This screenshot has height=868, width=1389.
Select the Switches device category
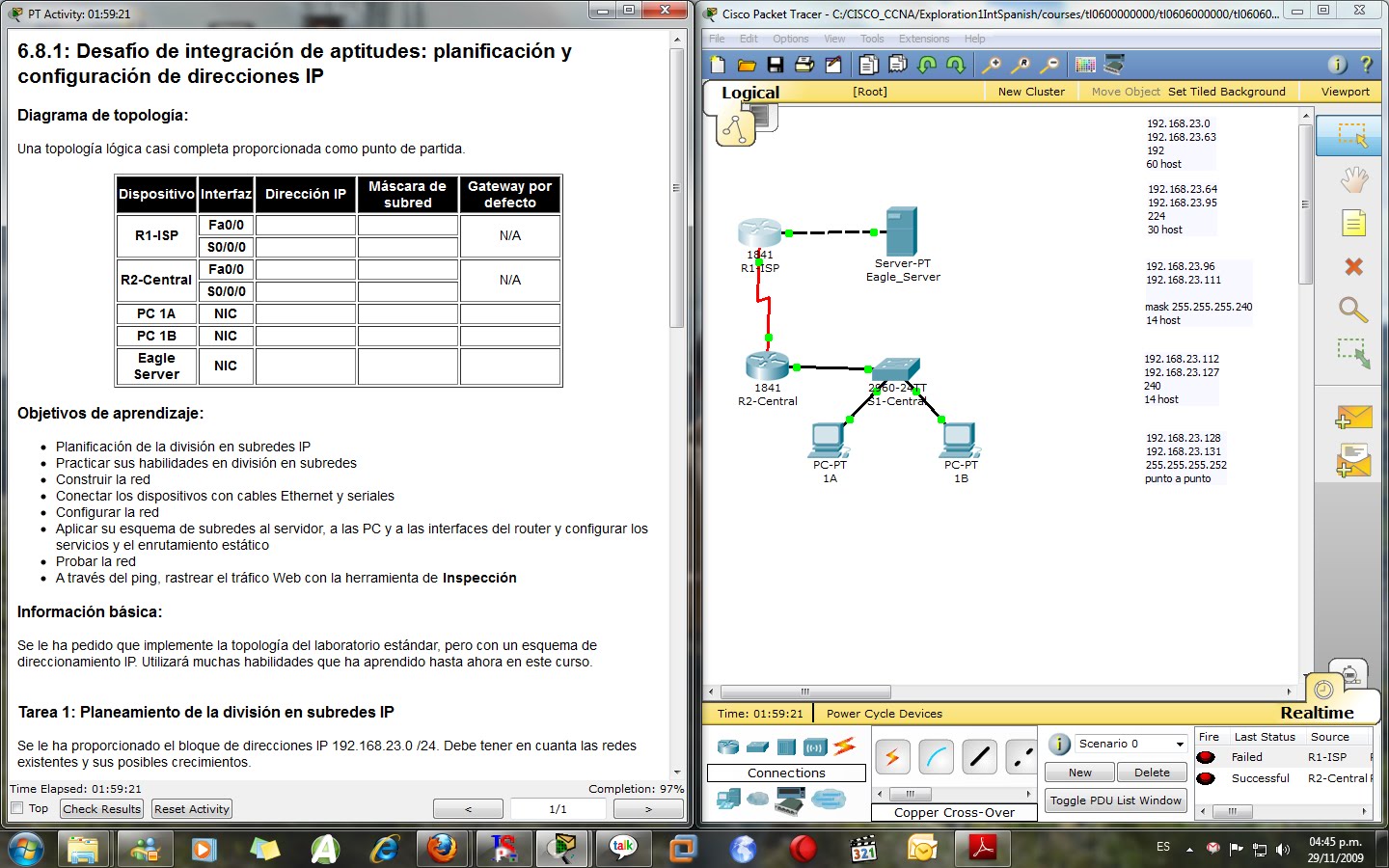click(757, 746)
